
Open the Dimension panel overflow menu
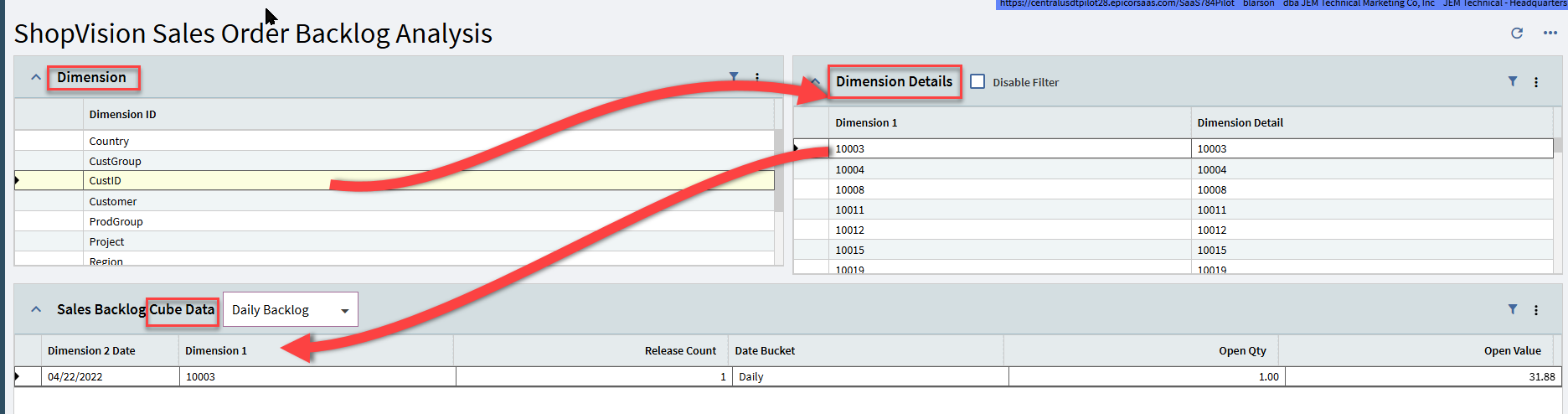pos(757,76)
